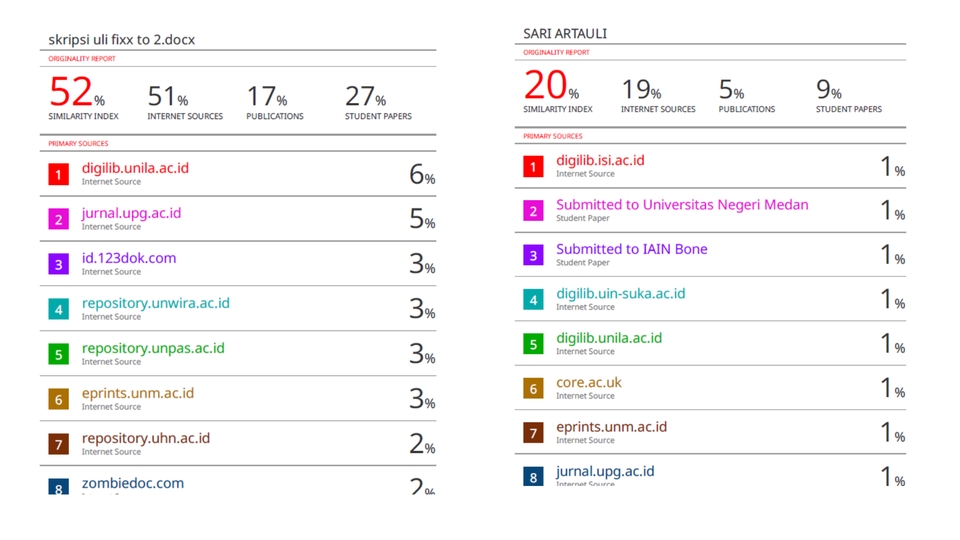Screen dimensions: 960x540
Task: Select the purple number 3 badge beside id.123dok.com
Action: coord(59,264)
